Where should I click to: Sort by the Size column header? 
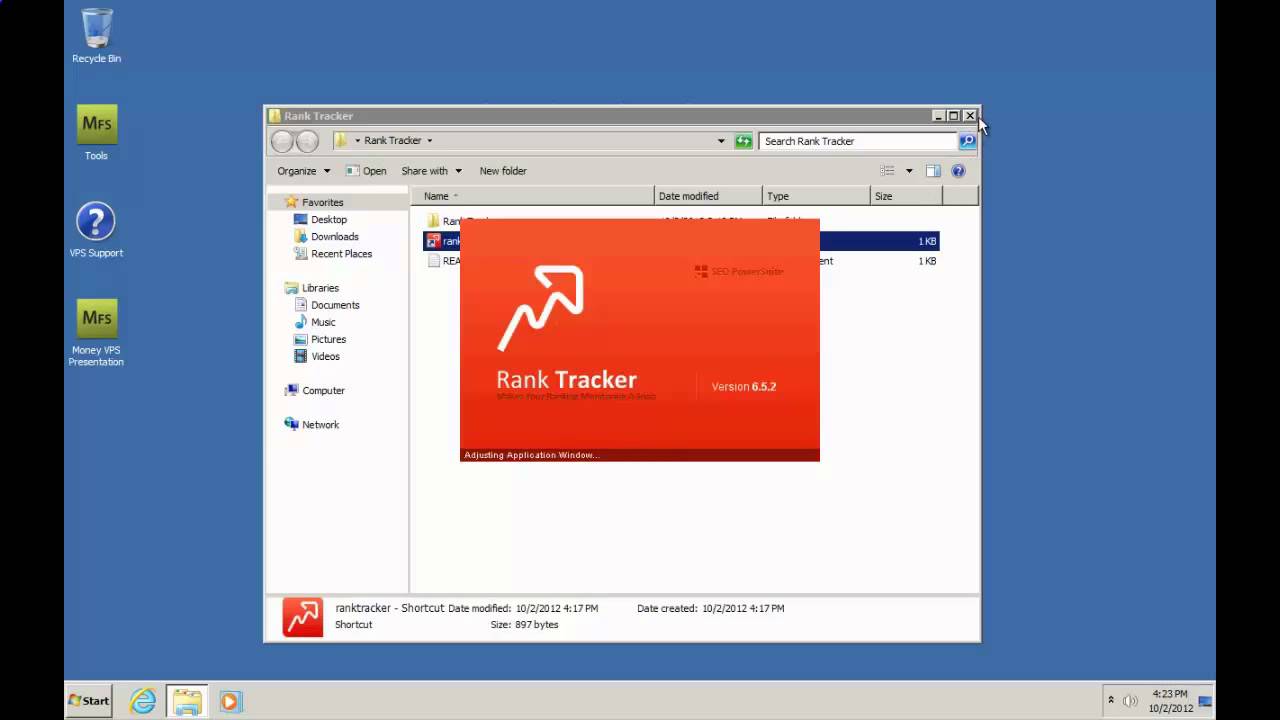907,196
